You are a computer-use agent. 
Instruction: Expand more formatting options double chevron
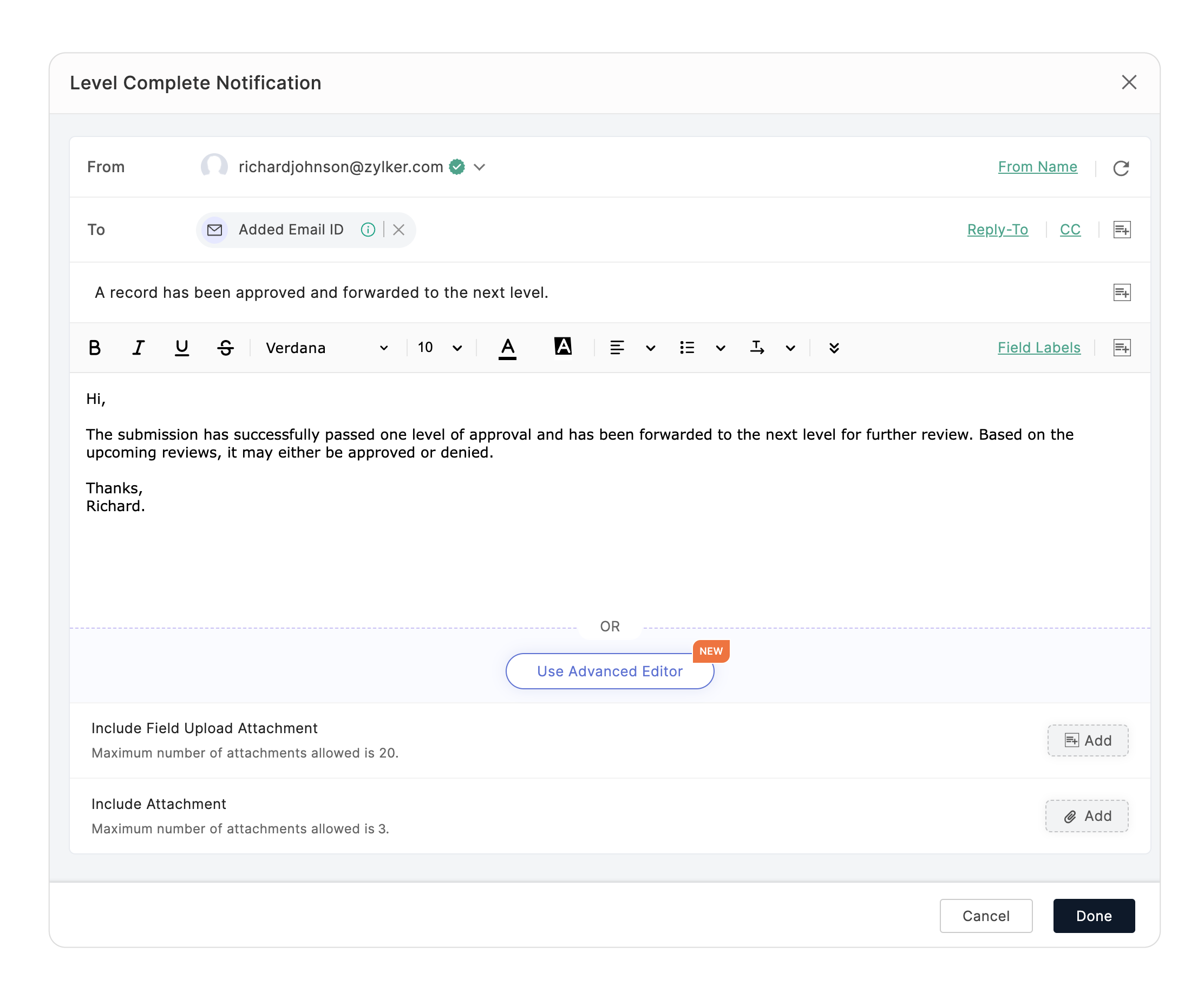tap(834, 348)
